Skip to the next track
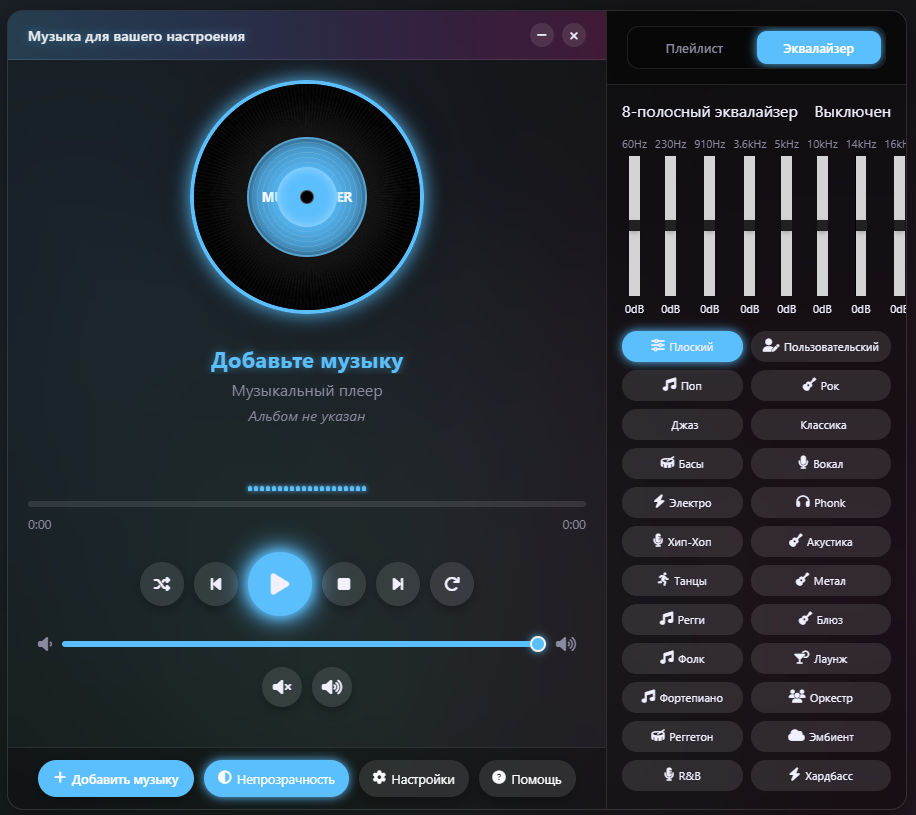The height and width of the screenshot is (815, 916). coord(398,584)
